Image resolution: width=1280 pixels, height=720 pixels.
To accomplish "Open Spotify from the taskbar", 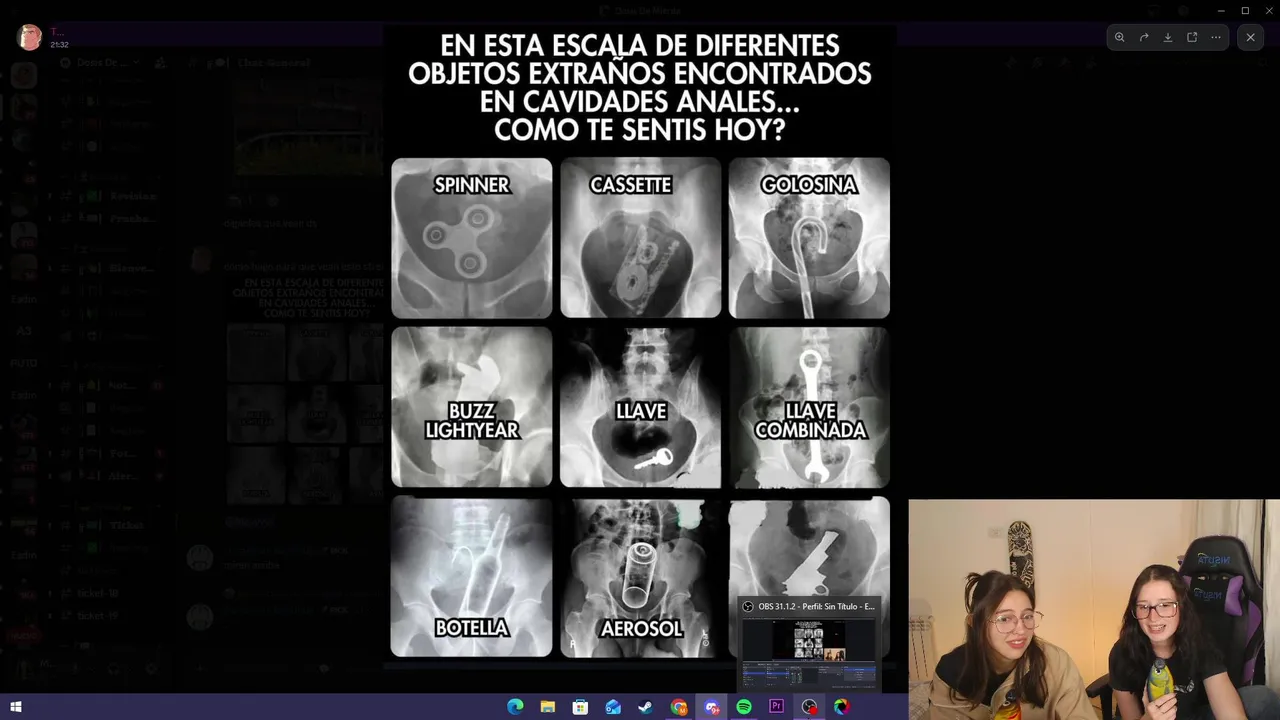I will pos(744,707).
